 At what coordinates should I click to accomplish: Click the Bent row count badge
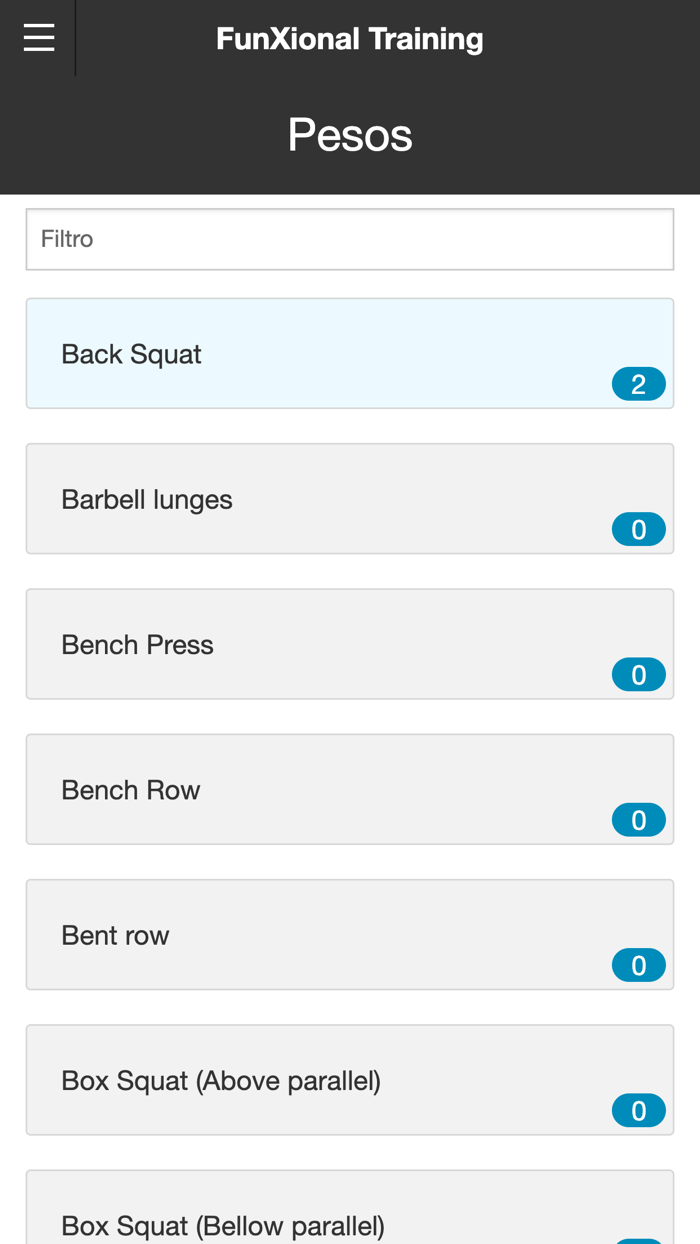(x=639, y=965)
